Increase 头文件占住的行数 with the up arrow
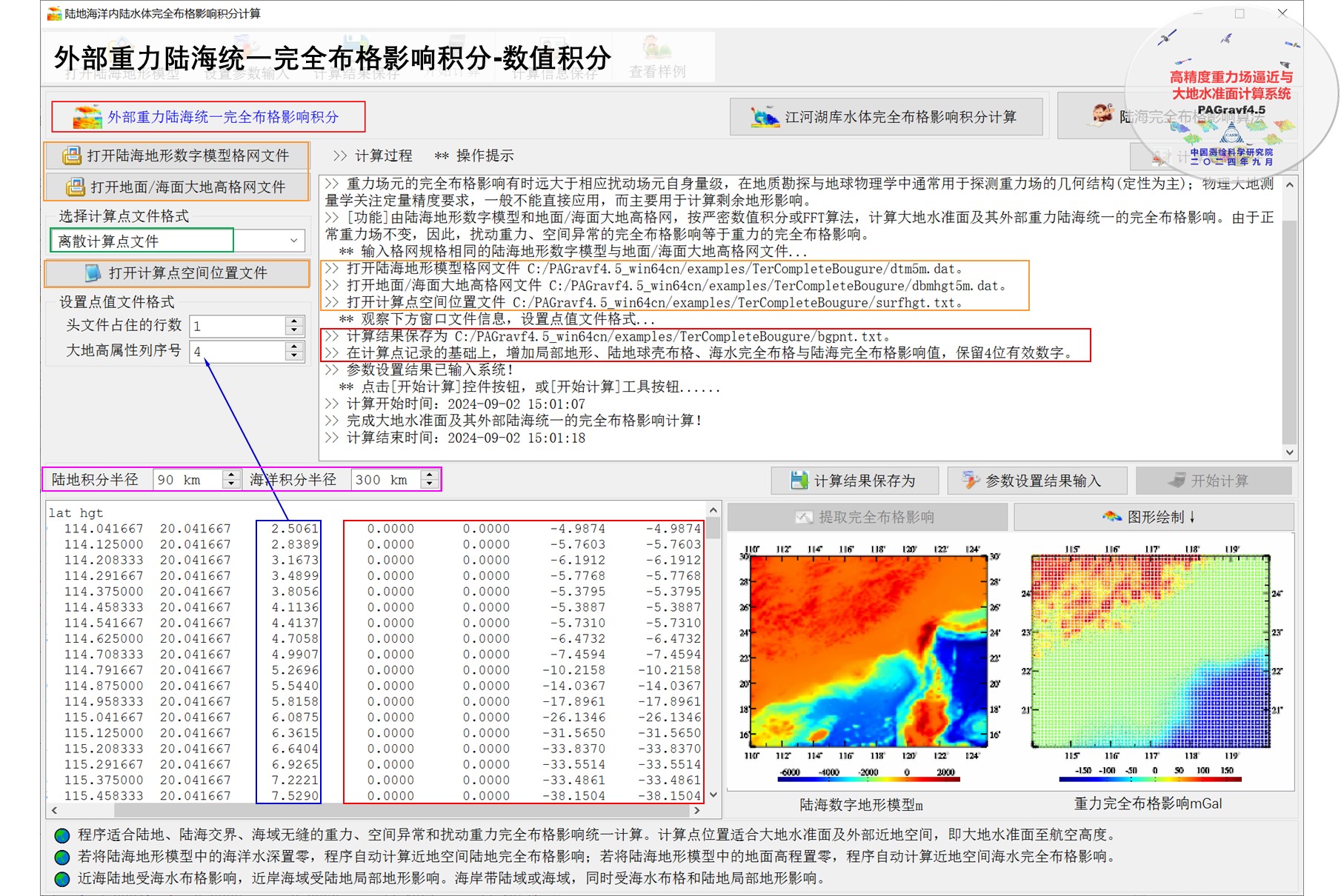The width and height of the screenshot is (1344, 896). click(294, 321)
